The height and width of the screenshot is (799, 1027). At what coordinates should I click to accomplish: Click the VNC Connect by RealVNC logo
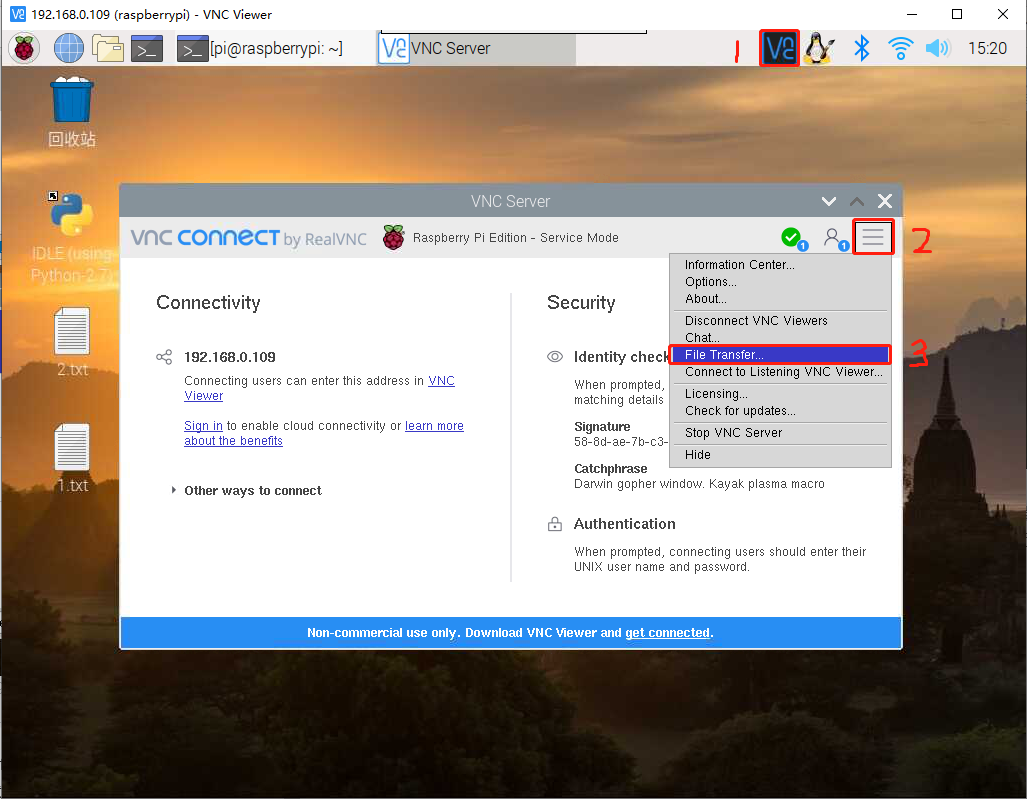[248, 238]
